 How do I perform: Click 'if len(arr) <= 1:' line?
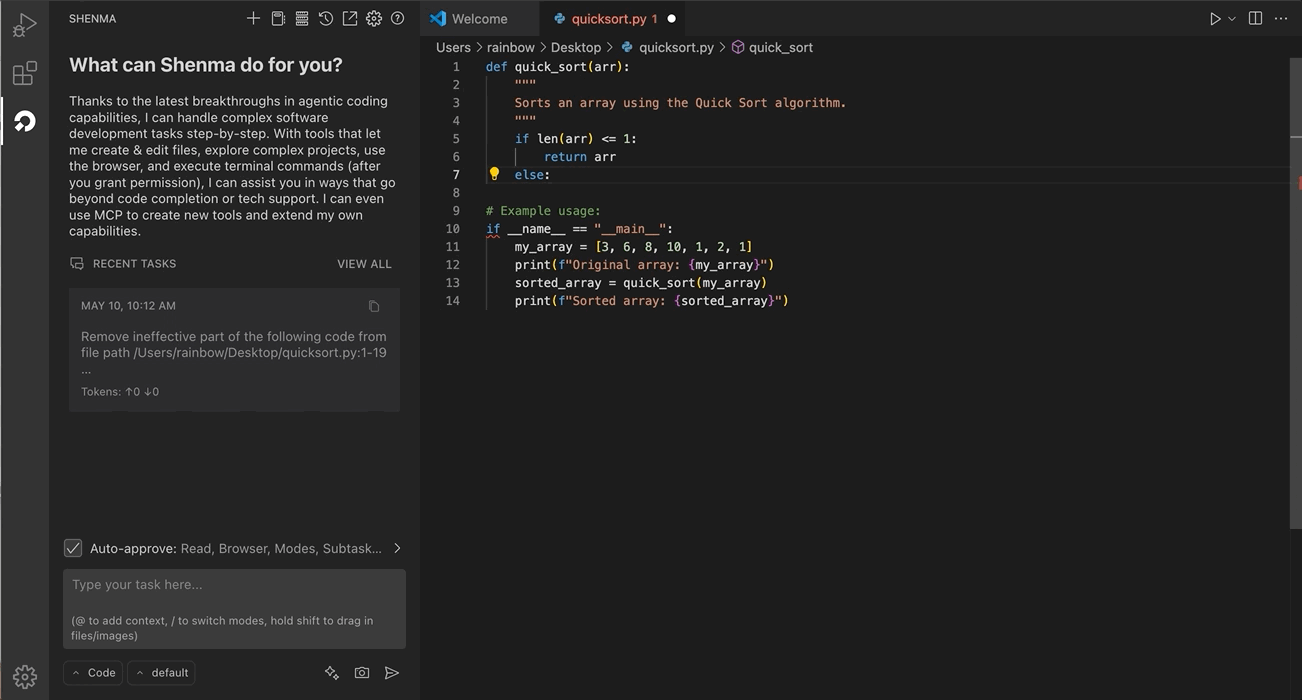point(576,139)
